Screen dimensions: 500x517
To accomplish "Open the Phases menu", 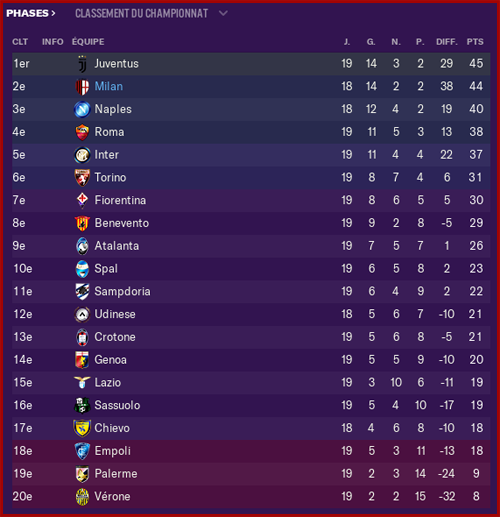I will pyautogui.click(x=31, y=13).
